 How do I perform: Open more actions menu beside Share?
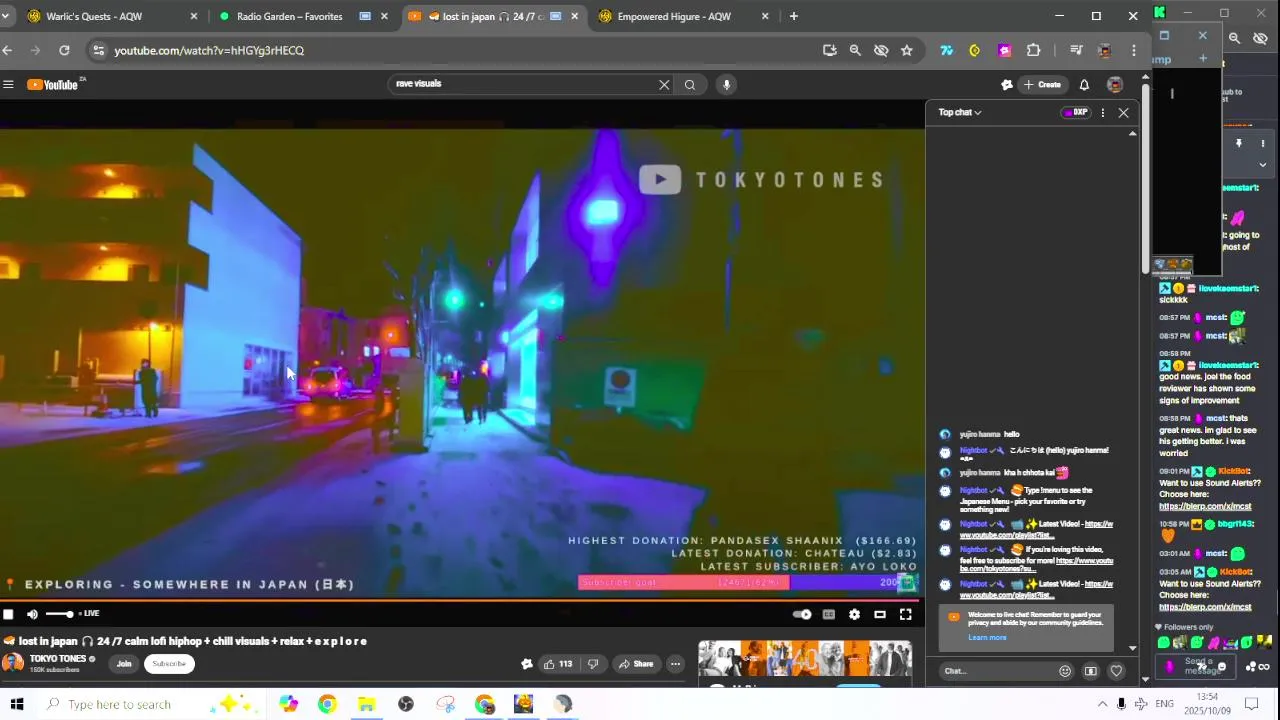click(675, 664)
